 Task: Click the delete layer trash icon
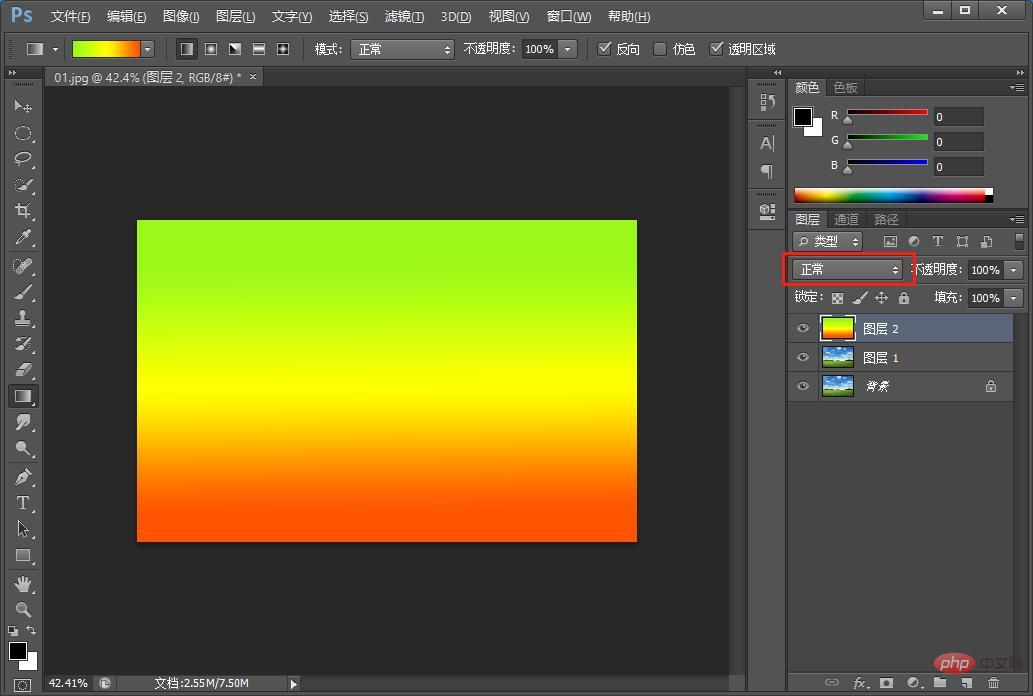pos(993,683)
